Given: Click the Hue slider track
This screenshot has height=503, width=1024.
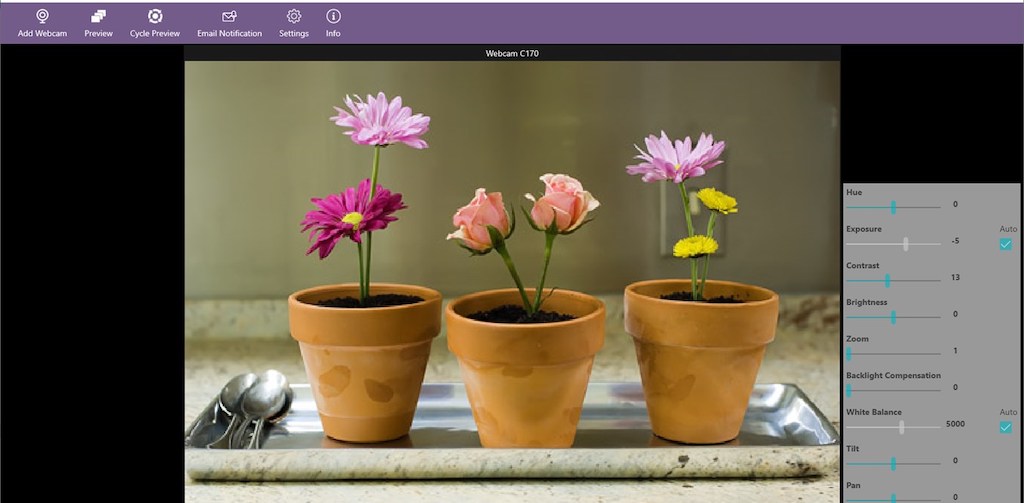Looking at the screenshot, I should tap(893, 207).
